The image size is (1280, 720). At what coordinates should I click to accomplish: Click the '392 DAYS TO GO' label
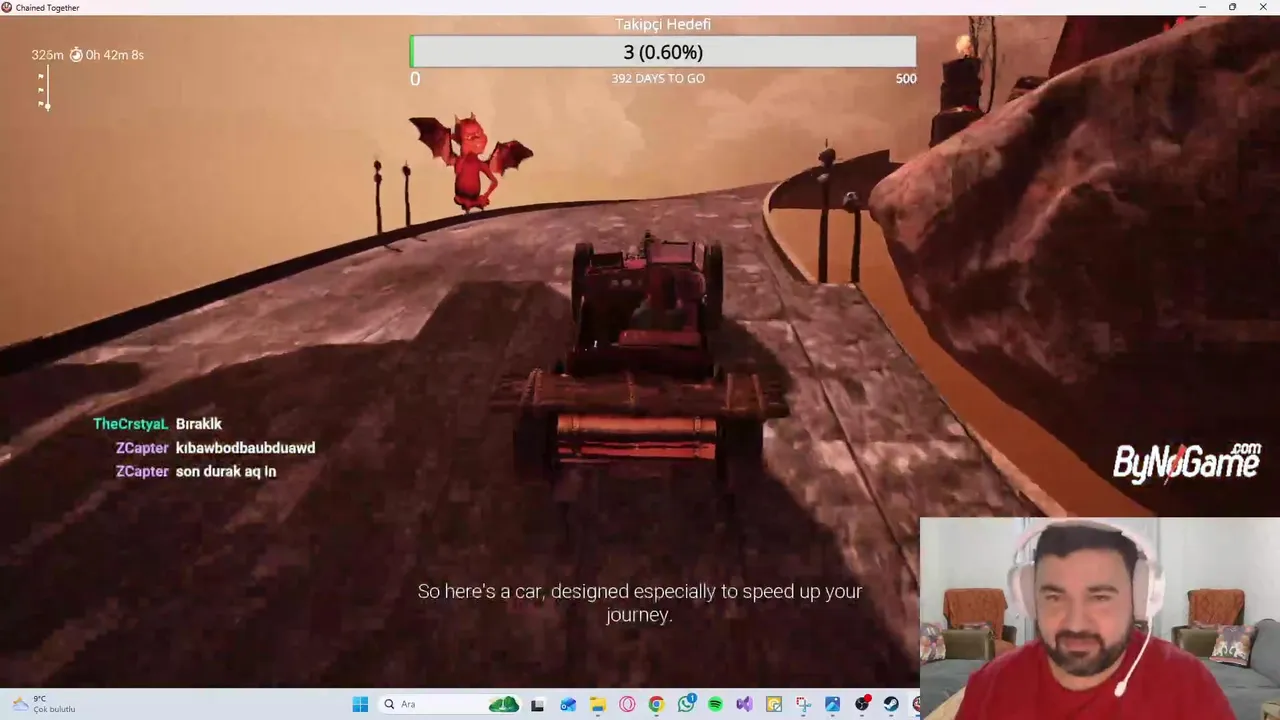[x=658, y=78]
